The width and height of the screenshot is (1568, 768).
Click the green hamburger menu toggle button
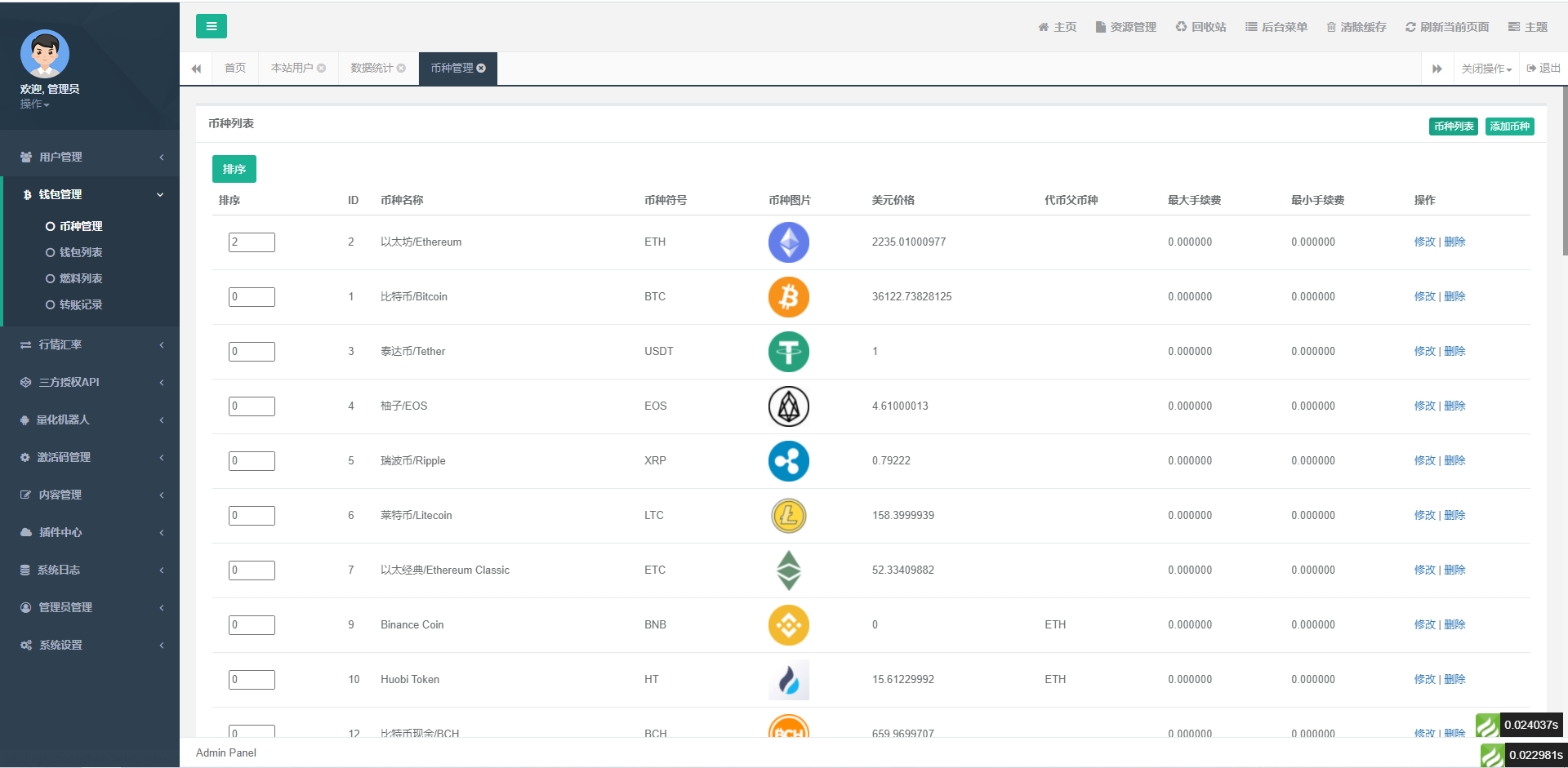point(211,26)
